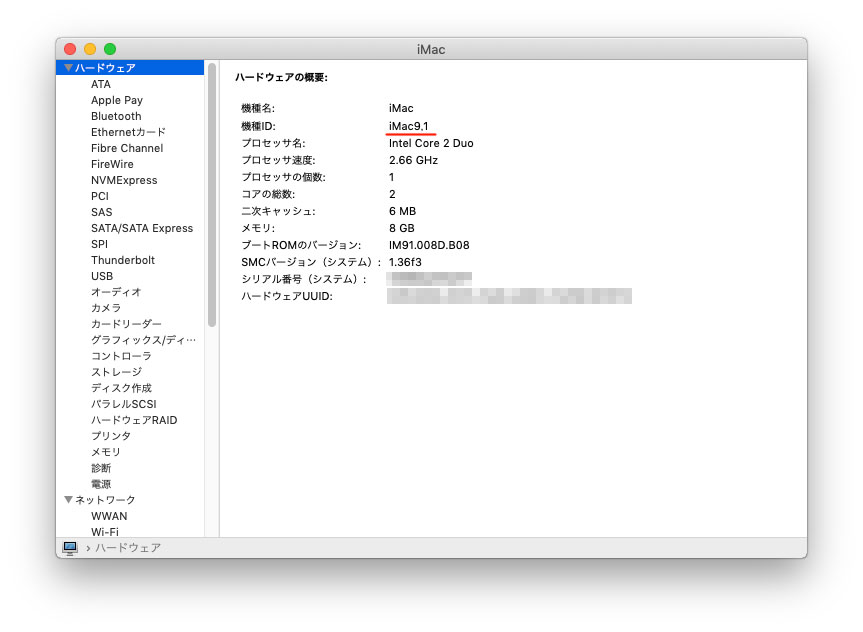Collapse the ハードウェア disclosure triangle

[x=68, y=68]
